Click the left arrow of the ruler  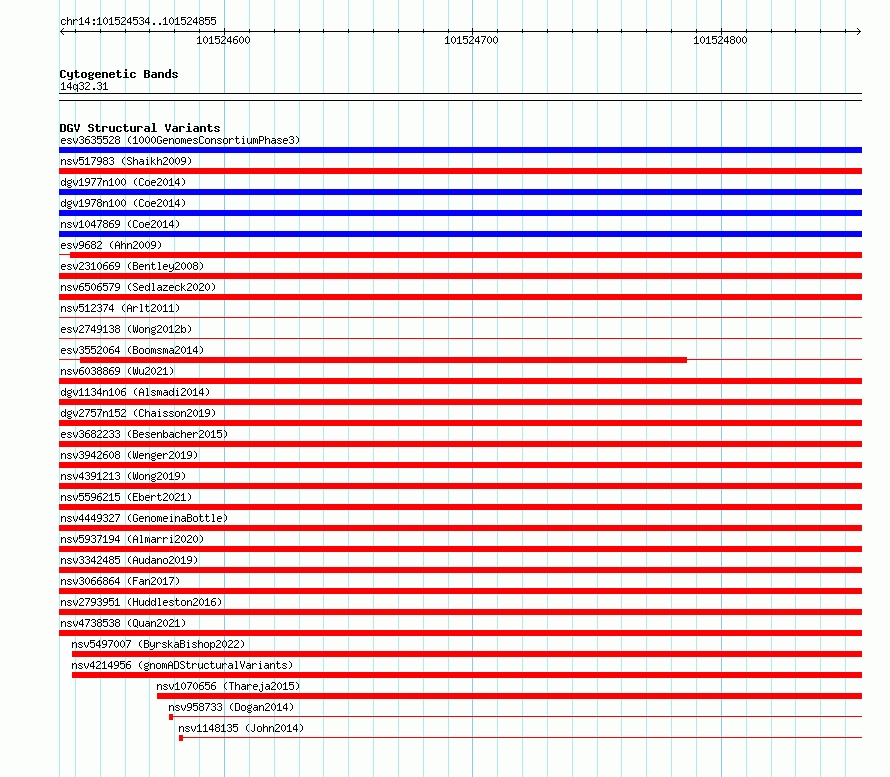tap(62, 32)
